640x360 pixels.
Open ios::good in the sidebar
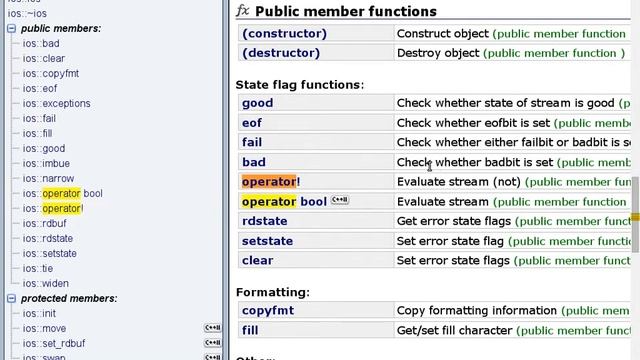point(44,149)
